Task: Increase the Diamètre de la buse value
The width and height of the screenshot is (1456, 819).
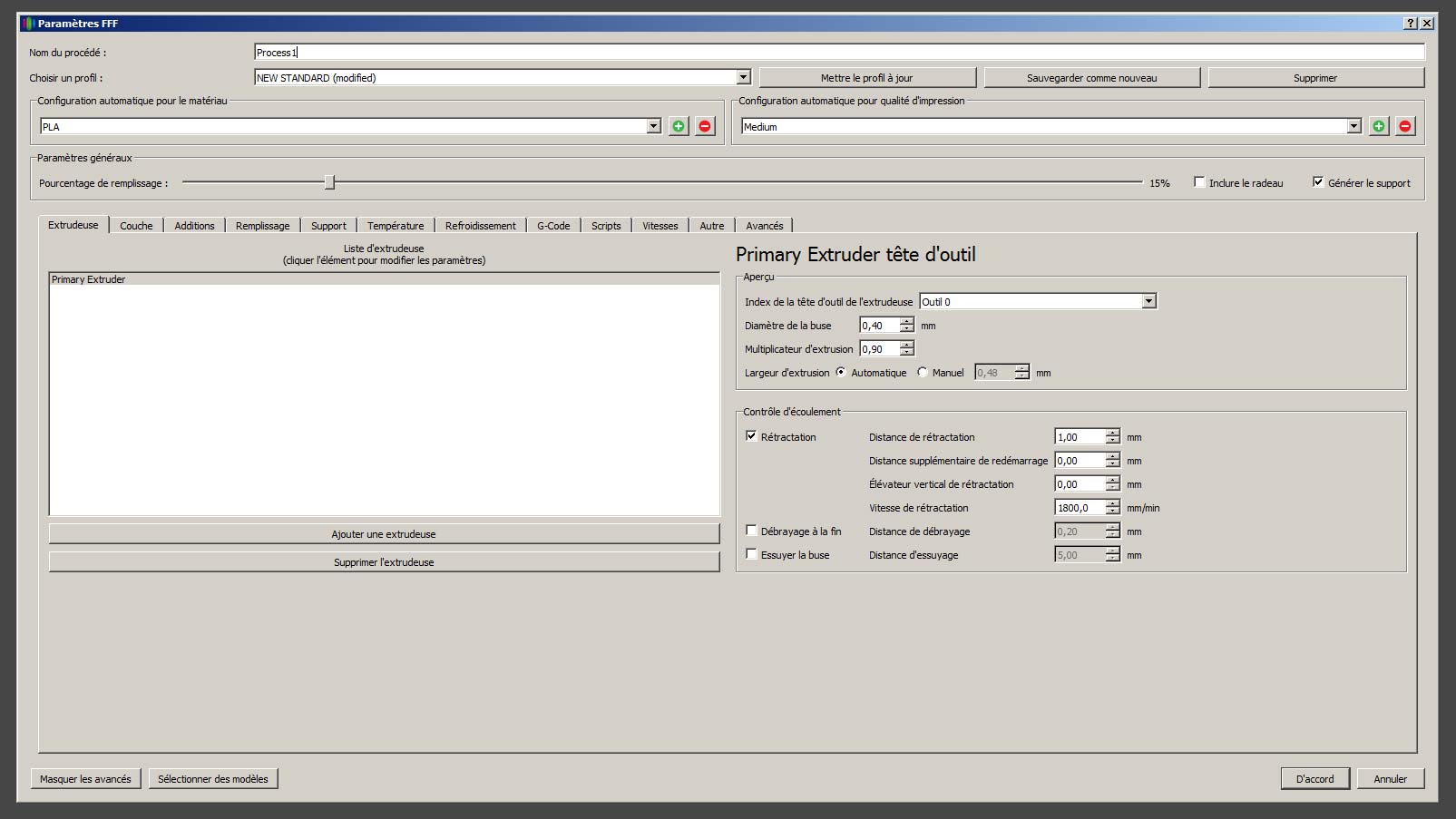Action: click(x=906, y=321)
